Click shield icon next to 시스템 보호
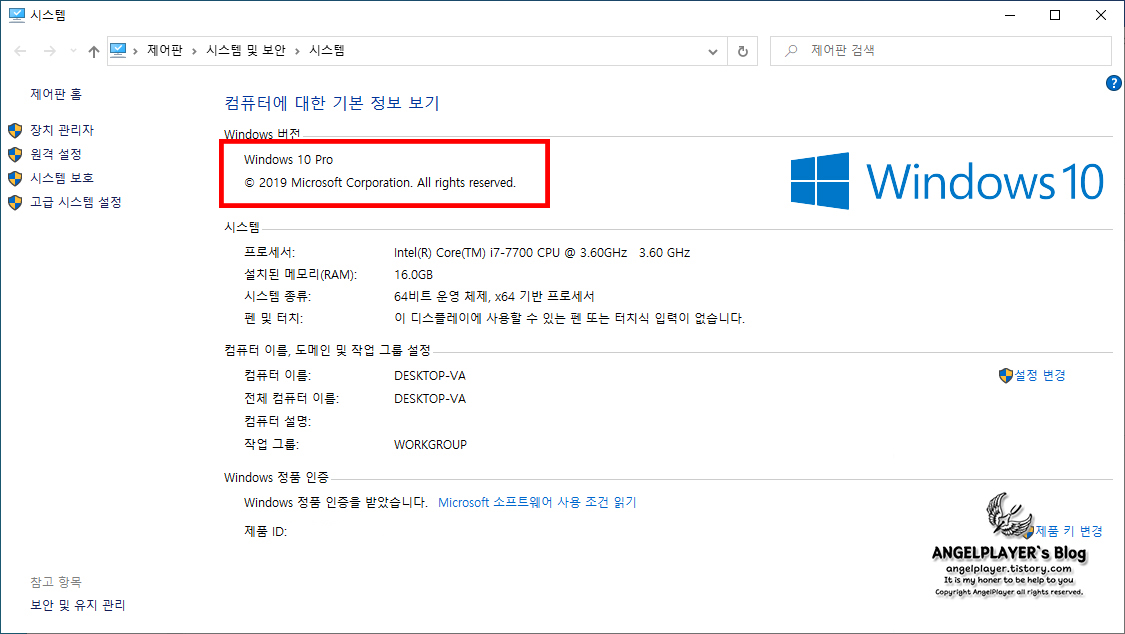Image resolution: width=1125 pixels, height=634 pixels. tap(15, 178)
